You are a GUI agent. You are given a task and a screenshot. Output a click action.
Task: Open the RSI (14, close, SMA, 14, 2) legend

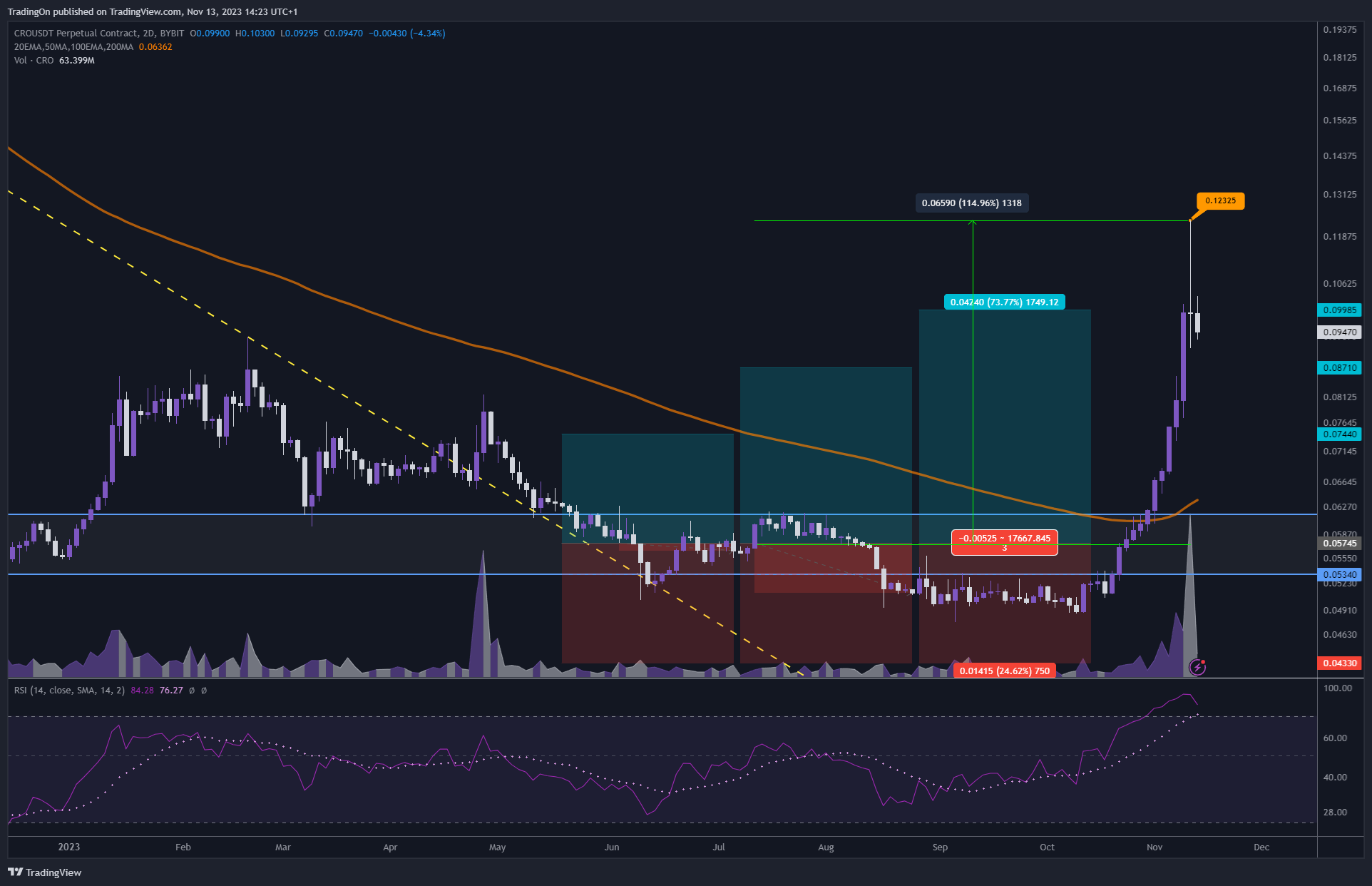[x=69, y=690]
